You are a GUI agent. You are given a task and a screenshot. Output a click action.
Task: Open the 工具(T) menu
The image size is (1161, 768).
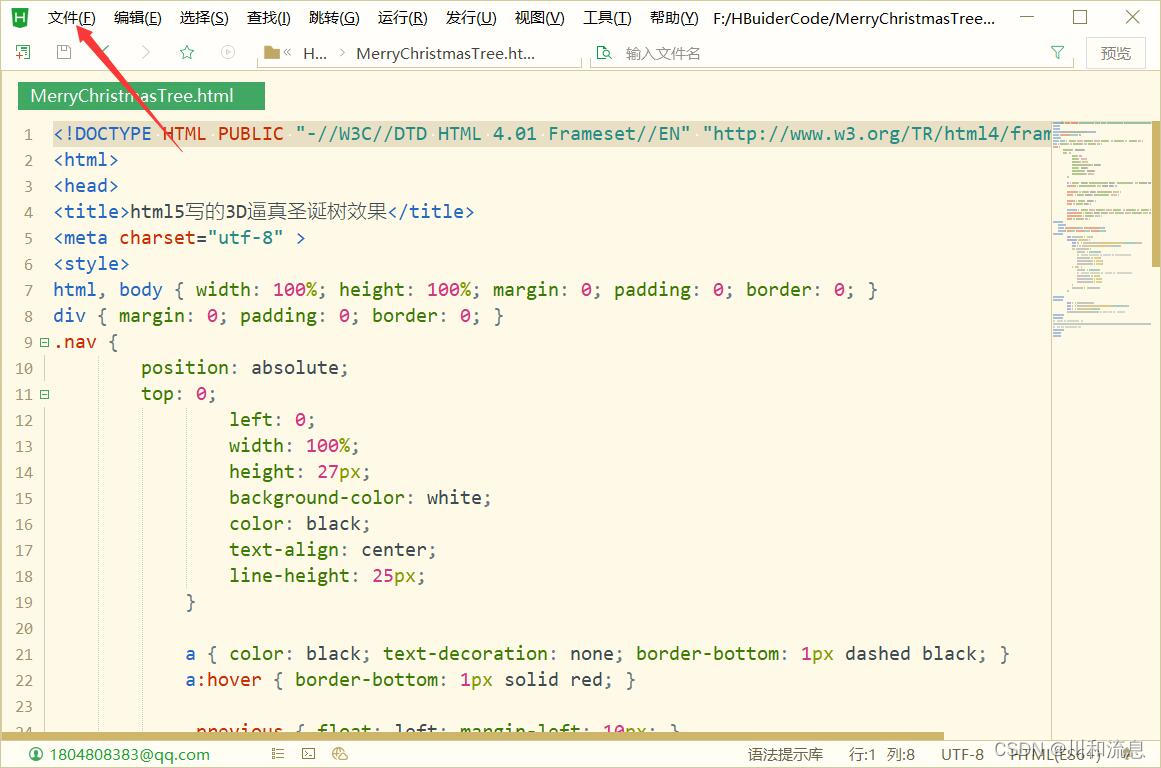click(607, 18)
